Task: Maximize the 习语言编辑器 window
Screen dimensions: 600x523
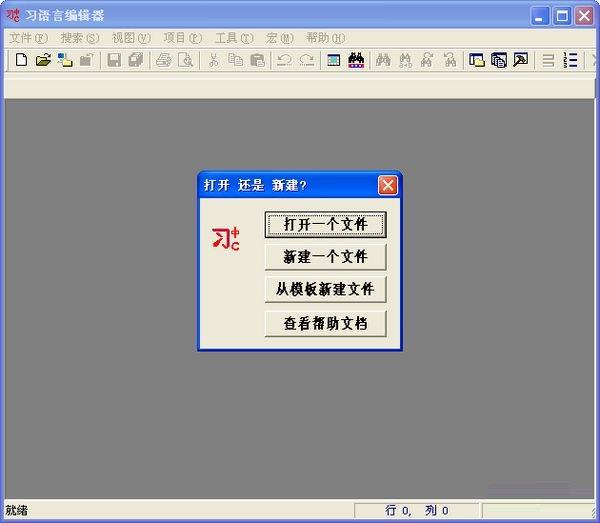Action: click(x=562, y=16)
